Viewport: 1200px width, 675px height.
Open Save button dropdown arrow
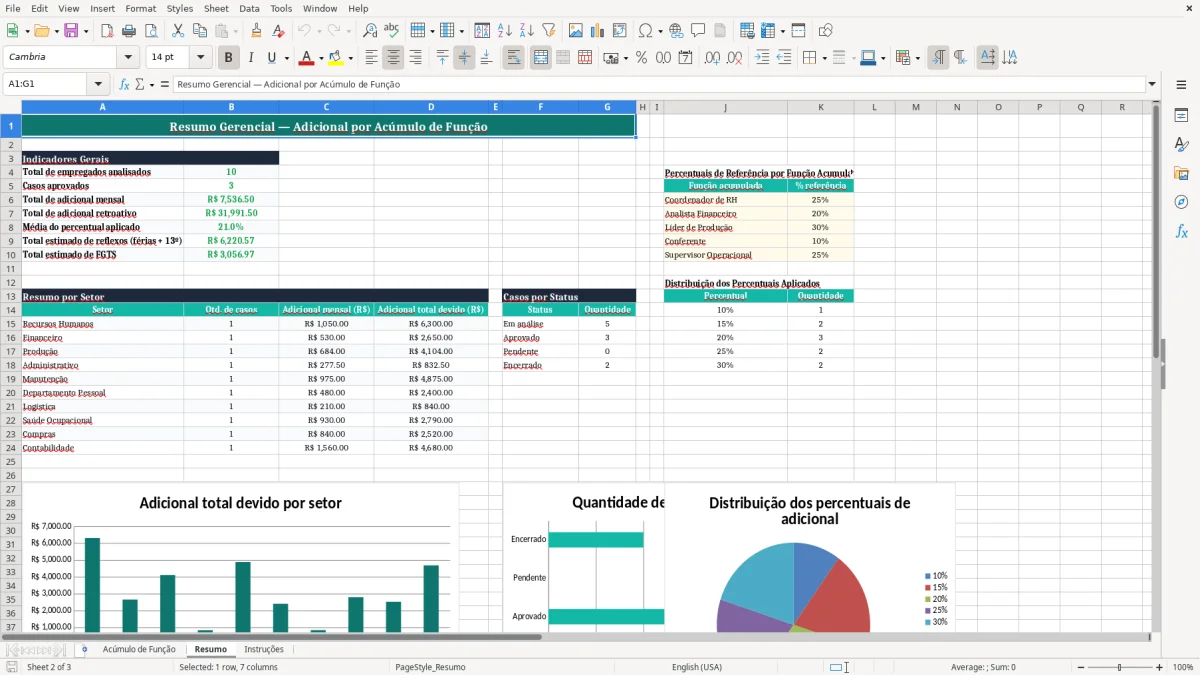(86, 31)
